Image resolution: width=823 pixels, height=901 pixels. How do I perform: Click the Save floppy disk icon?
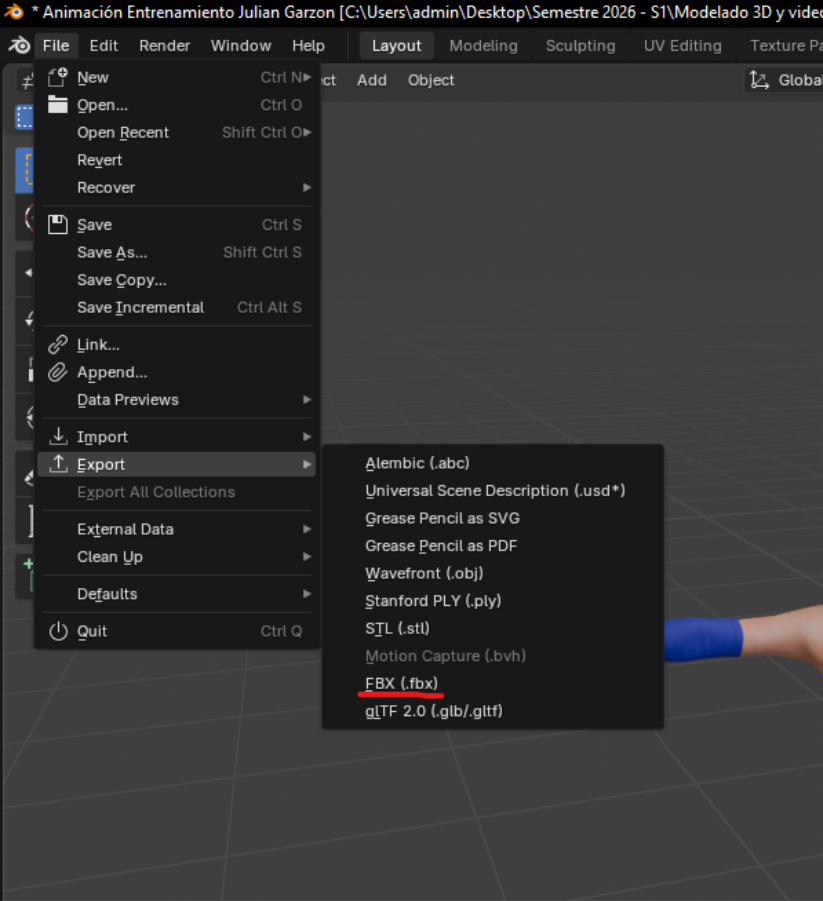57,224
